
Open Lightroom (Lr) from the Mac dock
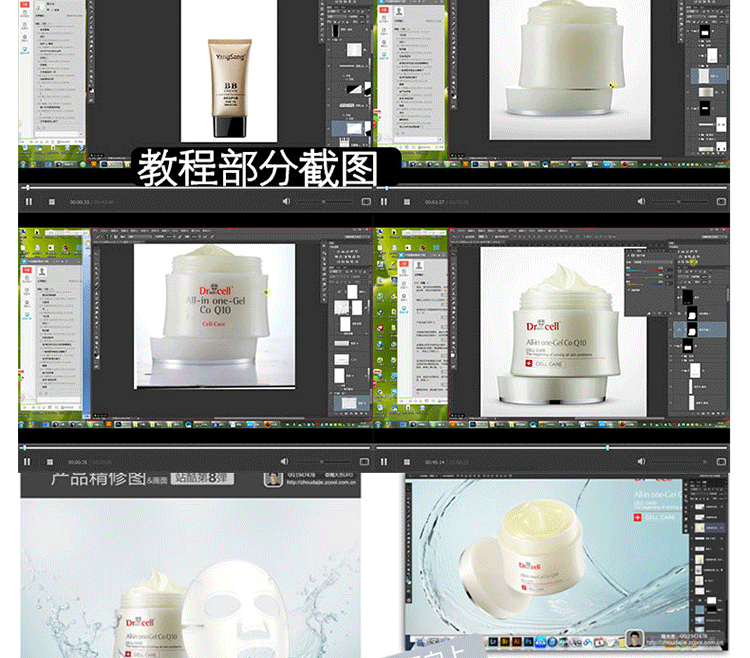(493, 642)
